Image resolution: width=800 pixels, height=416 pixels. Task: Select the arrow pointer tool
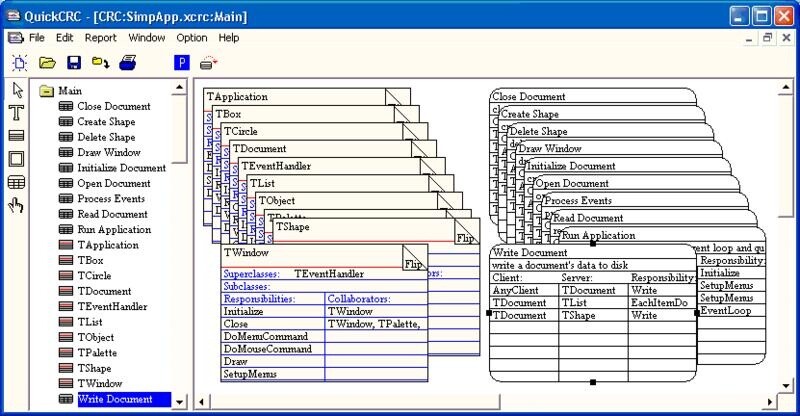click(x=17, y=90)
